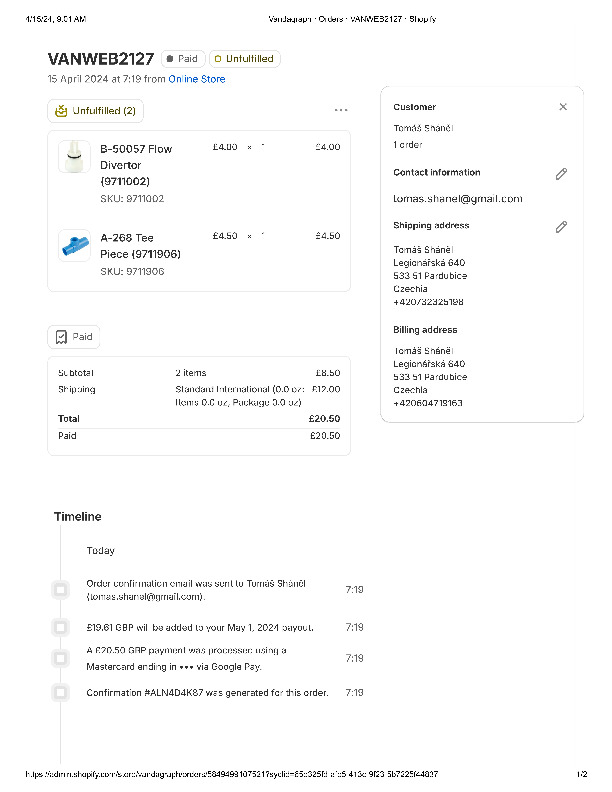Edit shipping address pencil icon
This screenshot has height=792, width=612.
pyautogui.click(x=561, y=227)
